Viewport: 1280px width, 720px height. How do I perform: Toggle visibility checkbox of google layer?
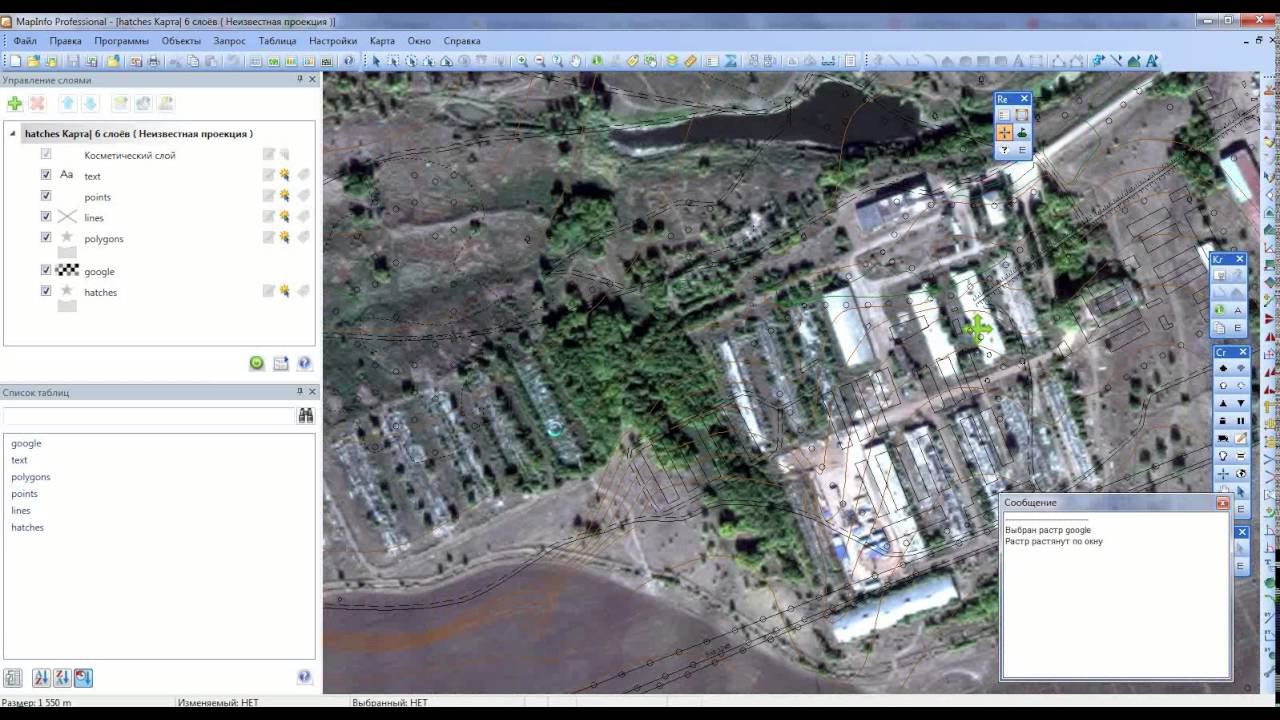click(46, 270)
